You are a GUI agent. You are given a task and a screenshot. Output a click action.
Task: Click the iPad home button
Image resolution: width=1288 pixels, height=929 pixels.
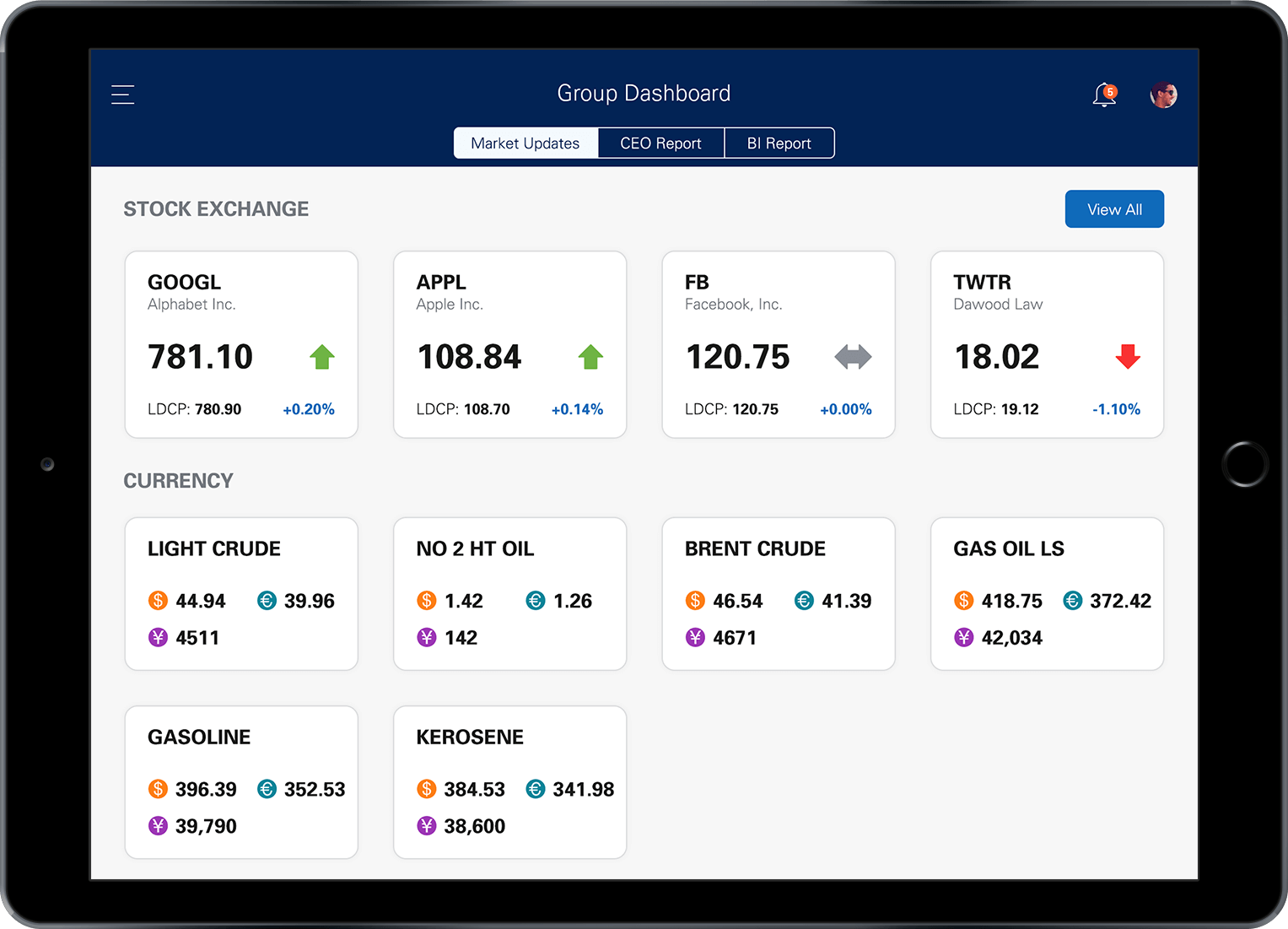pyautogui.click(x=1245, y=464)
